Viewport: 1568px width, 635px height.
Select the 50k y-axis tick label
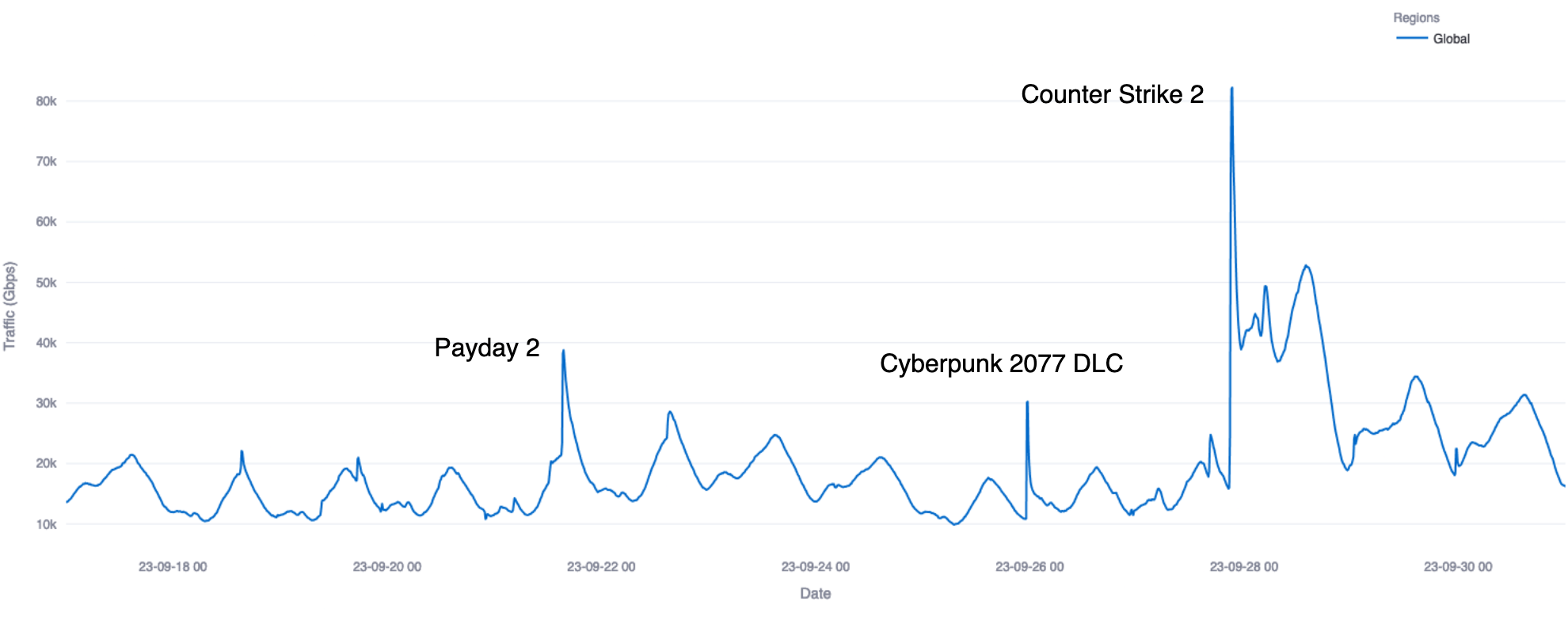pos(46,283)
